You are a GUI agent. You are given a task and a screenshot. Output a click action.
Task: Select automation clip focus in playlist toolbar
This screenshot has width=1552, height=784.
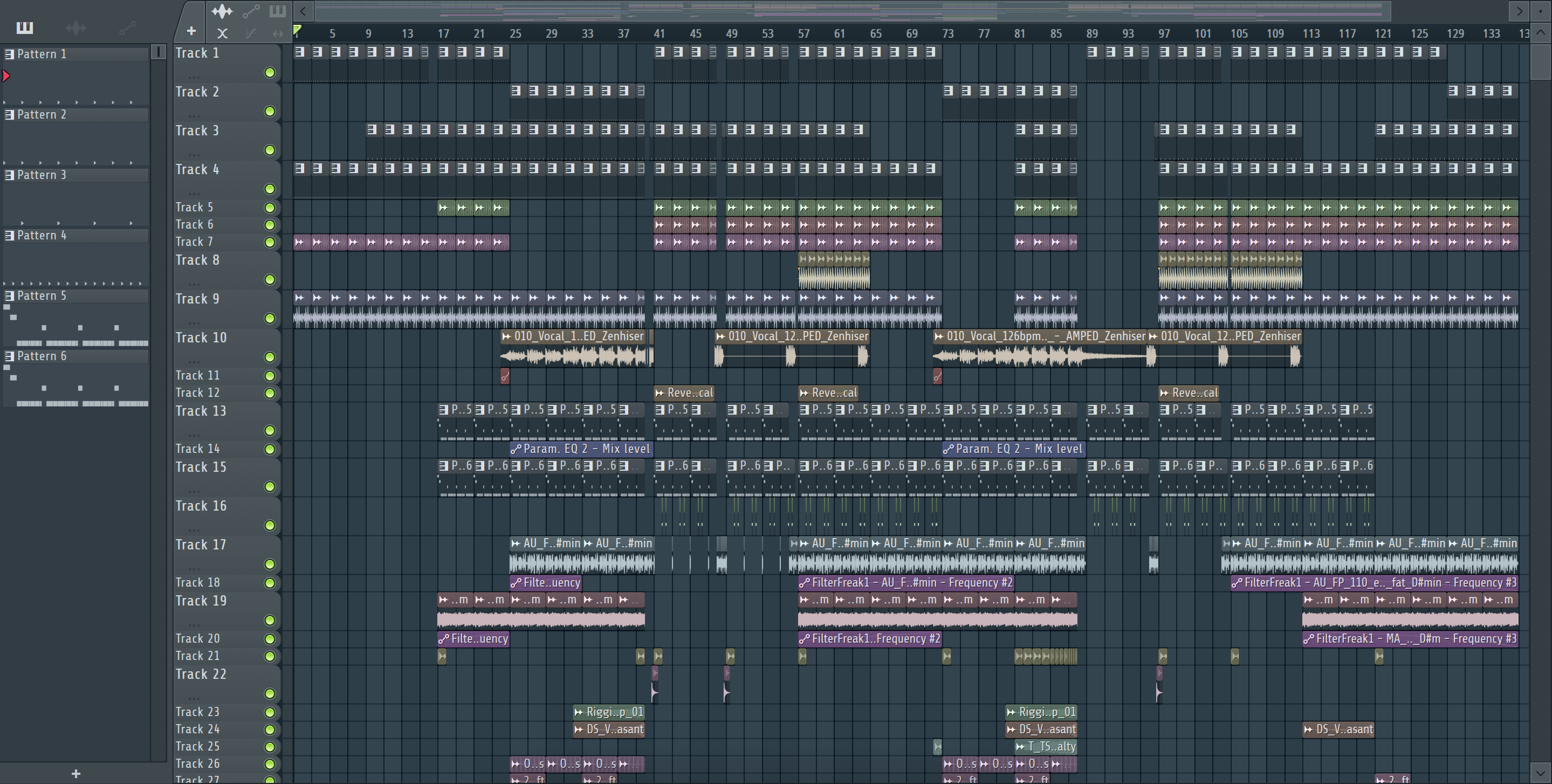(x=251, y=11)
